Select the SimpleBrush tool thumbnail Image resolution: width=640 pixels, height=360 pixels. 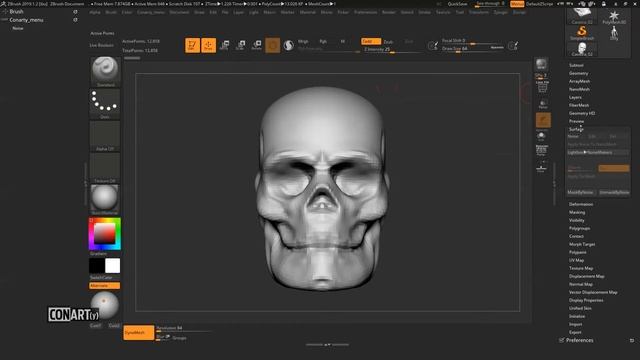(x=582, y=33)
